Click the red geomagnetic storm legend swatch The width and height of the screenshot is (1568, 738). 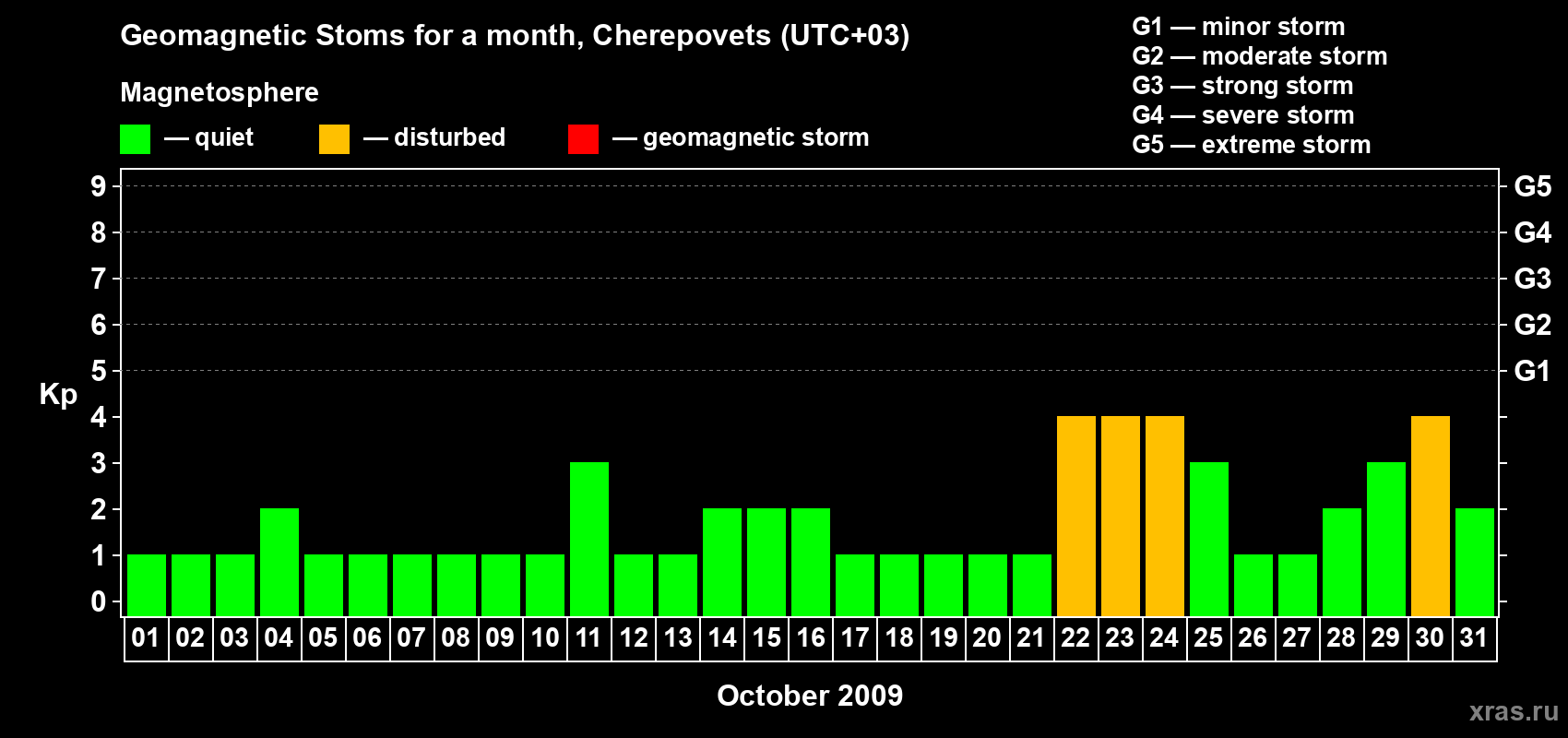(x=583, y=139)
